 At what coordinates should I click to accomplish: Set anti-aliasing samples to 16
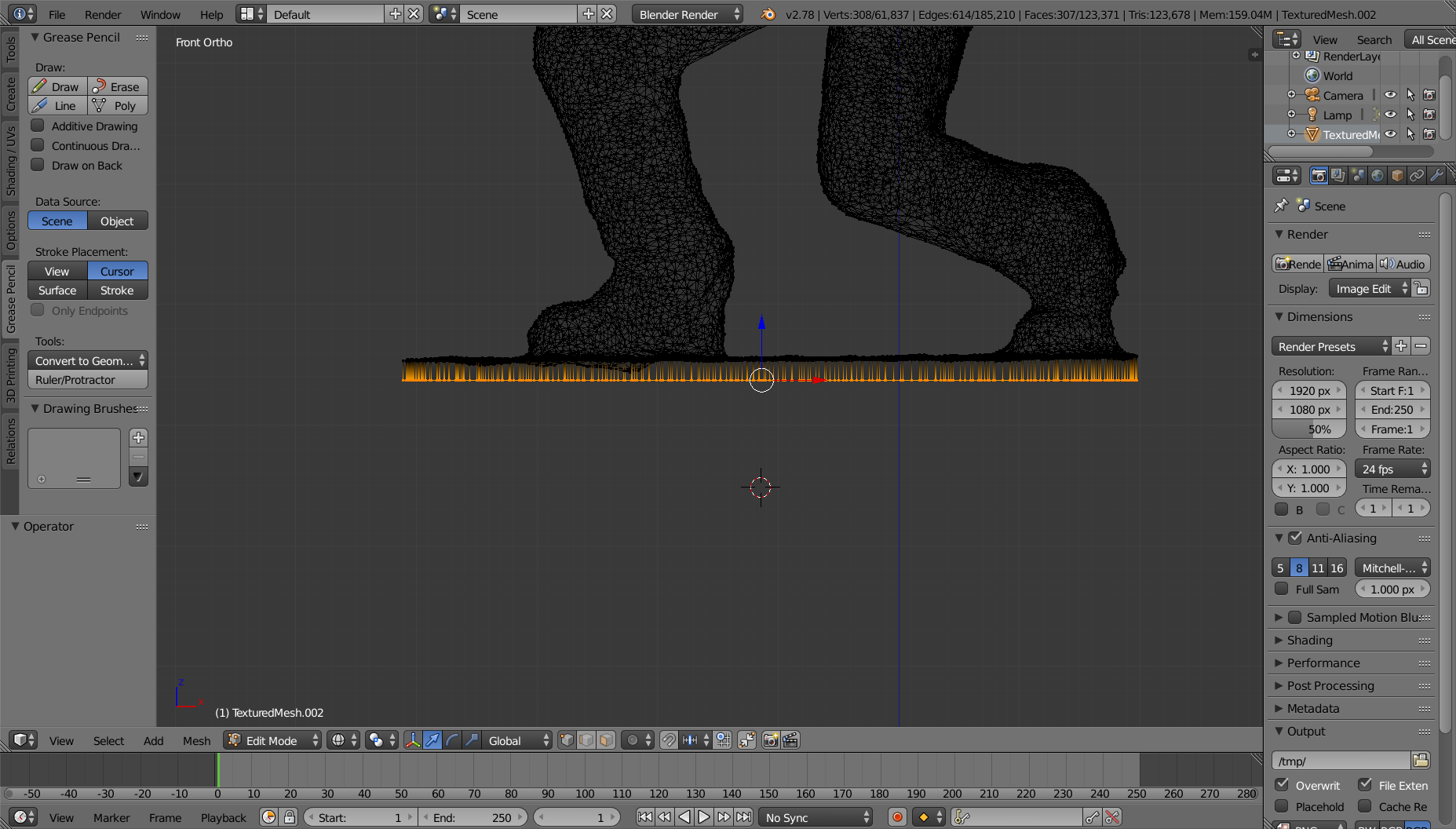click(1337, 568)
